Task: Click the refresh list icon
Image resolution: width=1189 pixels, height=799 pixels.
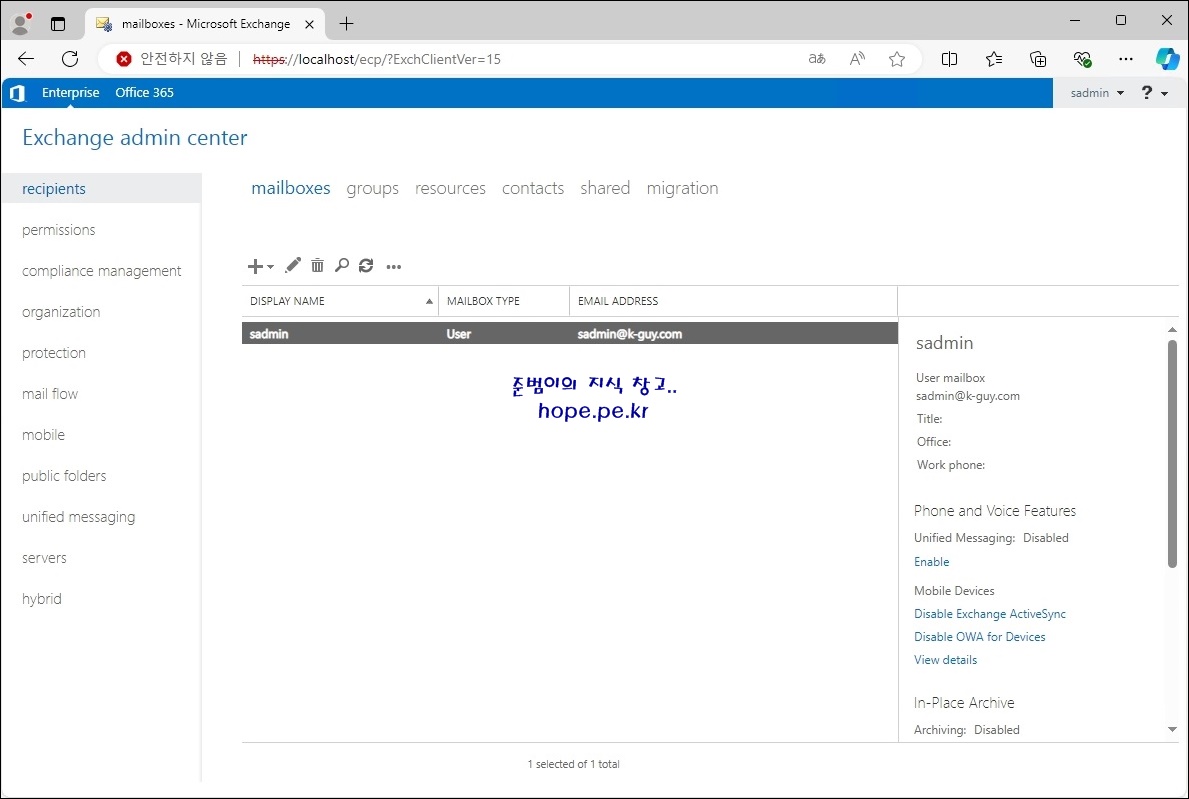Action: click(x=366, y=265)
